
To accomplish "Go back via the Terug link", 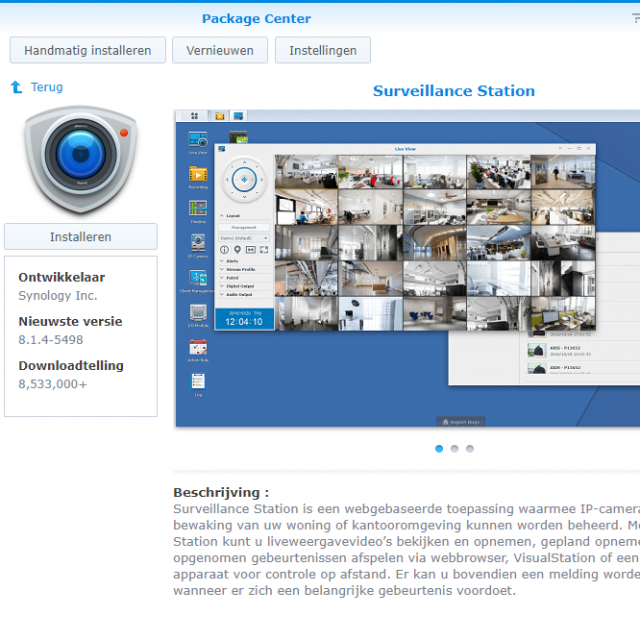I will click(x=47, y=87).
